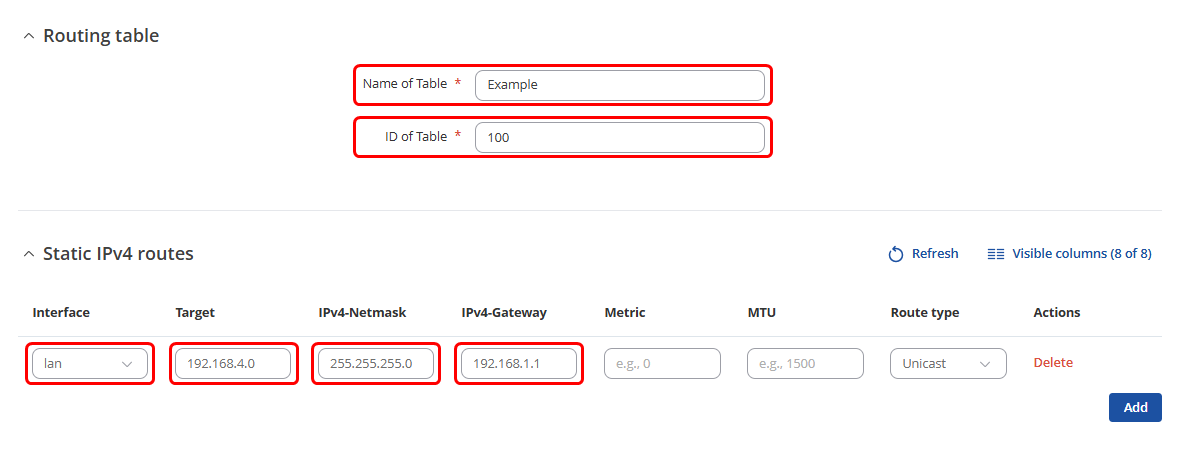Focus the Target address input
The image size is (1183, 455).
tap(233, 364)
